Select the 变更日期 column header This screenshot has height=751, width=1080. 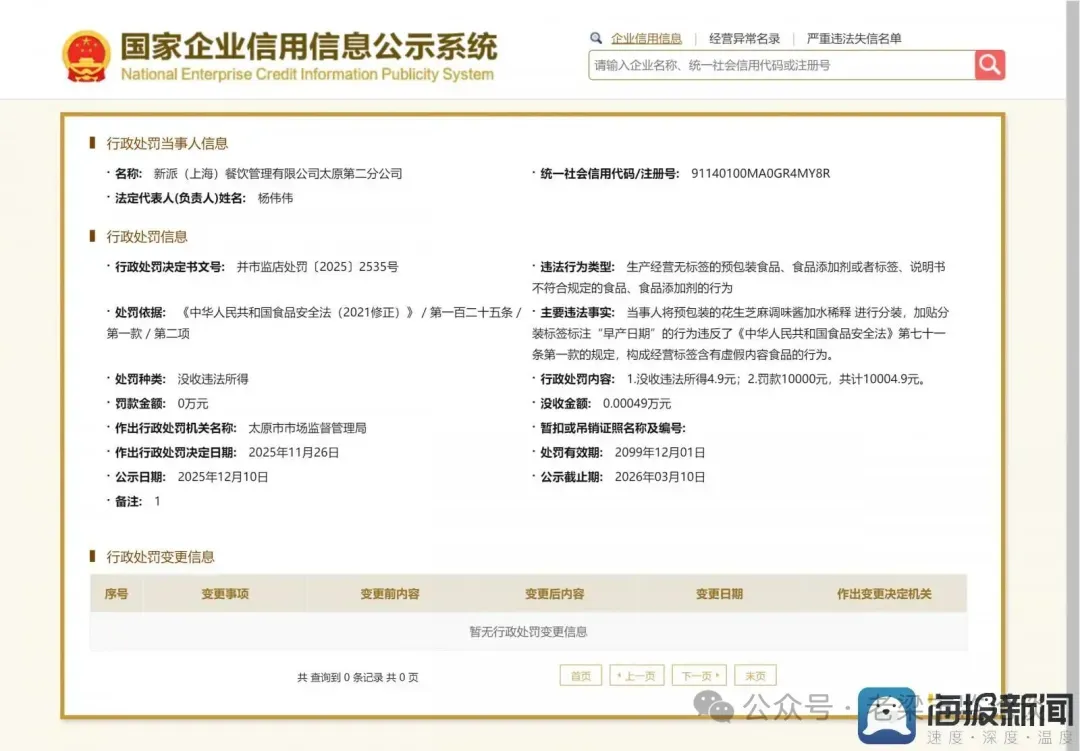(x=719, y=593)
